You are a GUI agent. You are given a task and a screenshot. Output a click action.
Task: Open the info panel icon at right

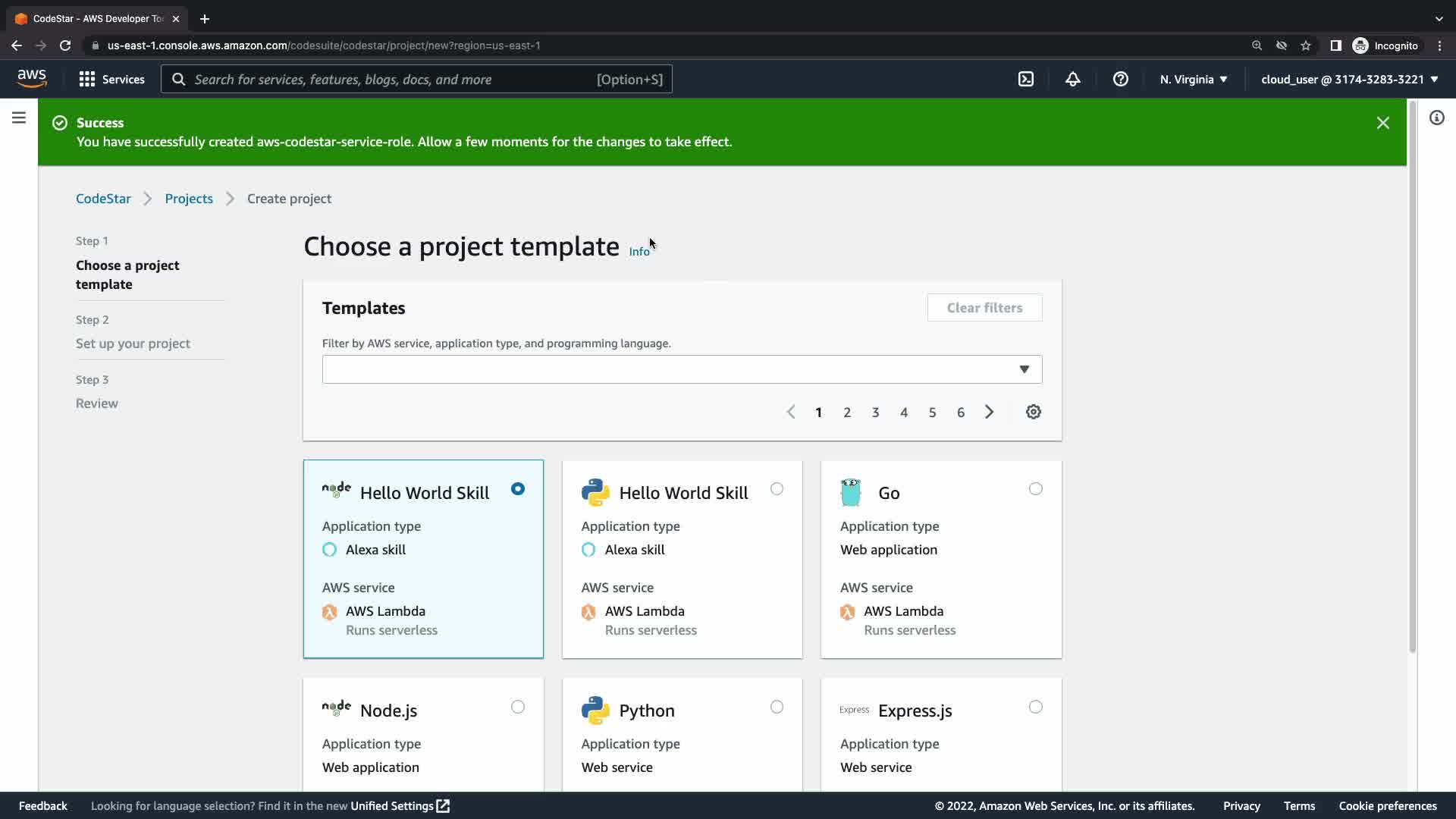tap(1436, 118)
